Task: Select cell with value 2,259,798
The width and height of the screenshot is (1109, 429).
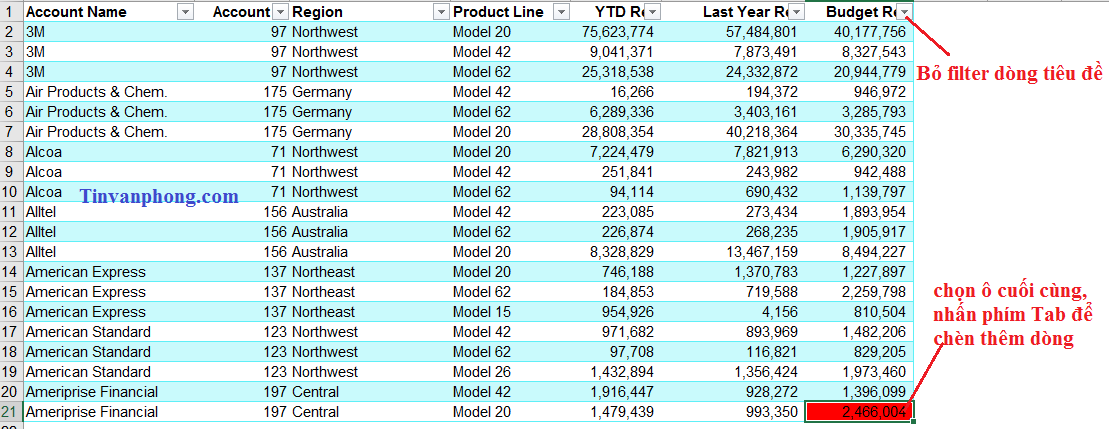Action: (860, 292)
